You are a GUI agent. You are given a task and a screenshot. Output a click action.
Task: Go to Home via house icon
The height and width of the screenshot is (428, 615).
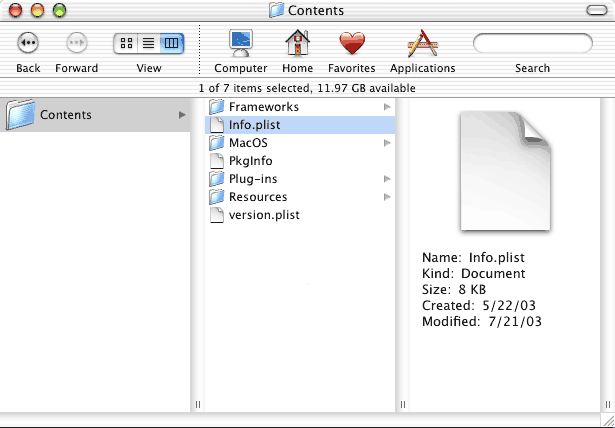click(x=297, y=44)
